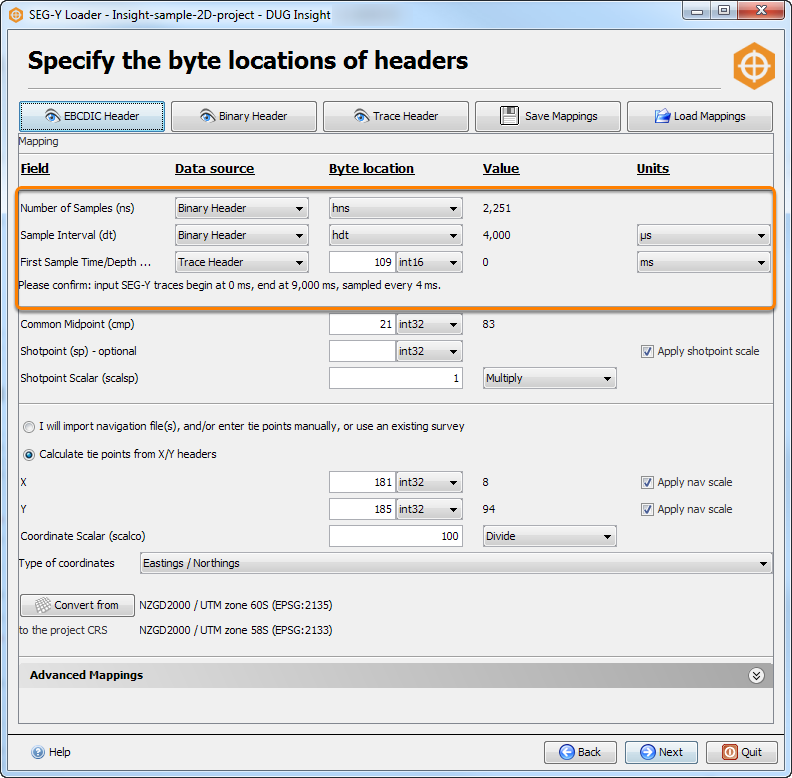The height and width of the screenshot is (778, 792).
Task: Click X byte location field 181
Action: click(362, 482)
